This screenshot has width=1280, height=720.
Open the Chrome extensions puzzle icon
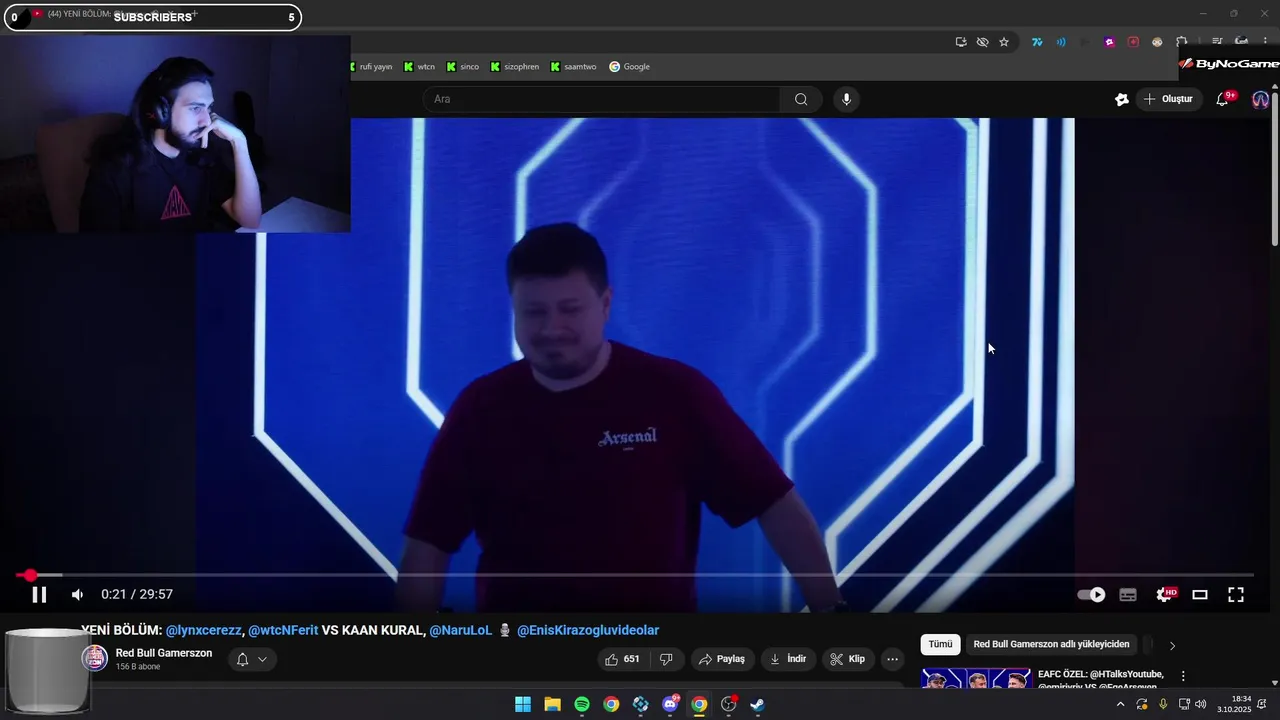coord(1181,42)
